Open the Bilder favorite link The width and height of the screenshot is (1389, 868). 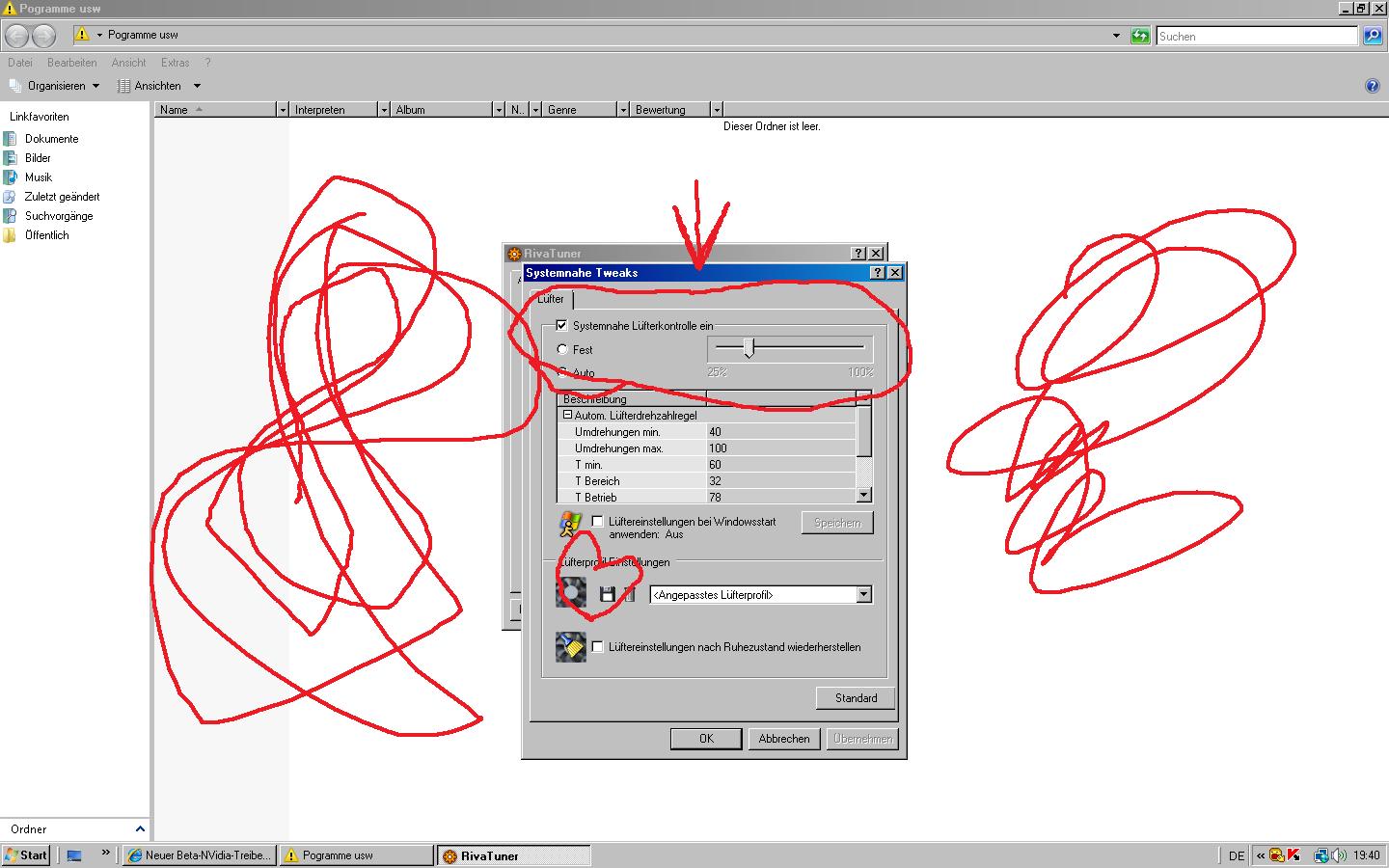38,158
